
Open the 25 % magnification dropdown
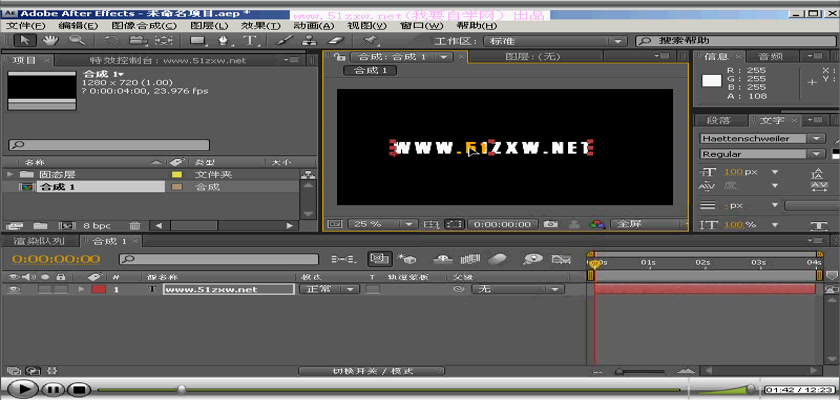click(382, 224)
